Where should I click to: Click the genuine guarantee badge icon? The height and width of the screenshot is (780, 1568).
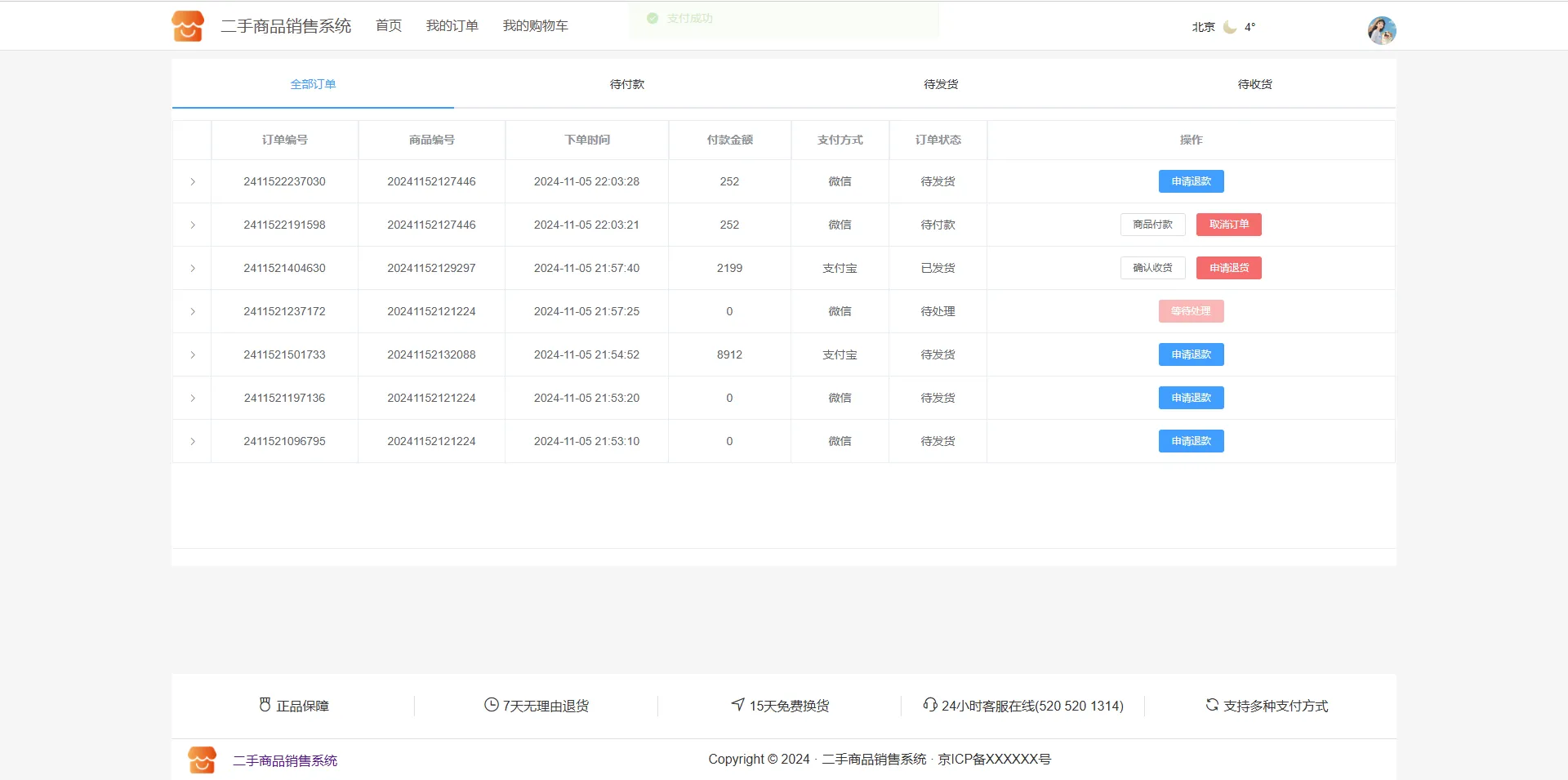click(265, 705)
